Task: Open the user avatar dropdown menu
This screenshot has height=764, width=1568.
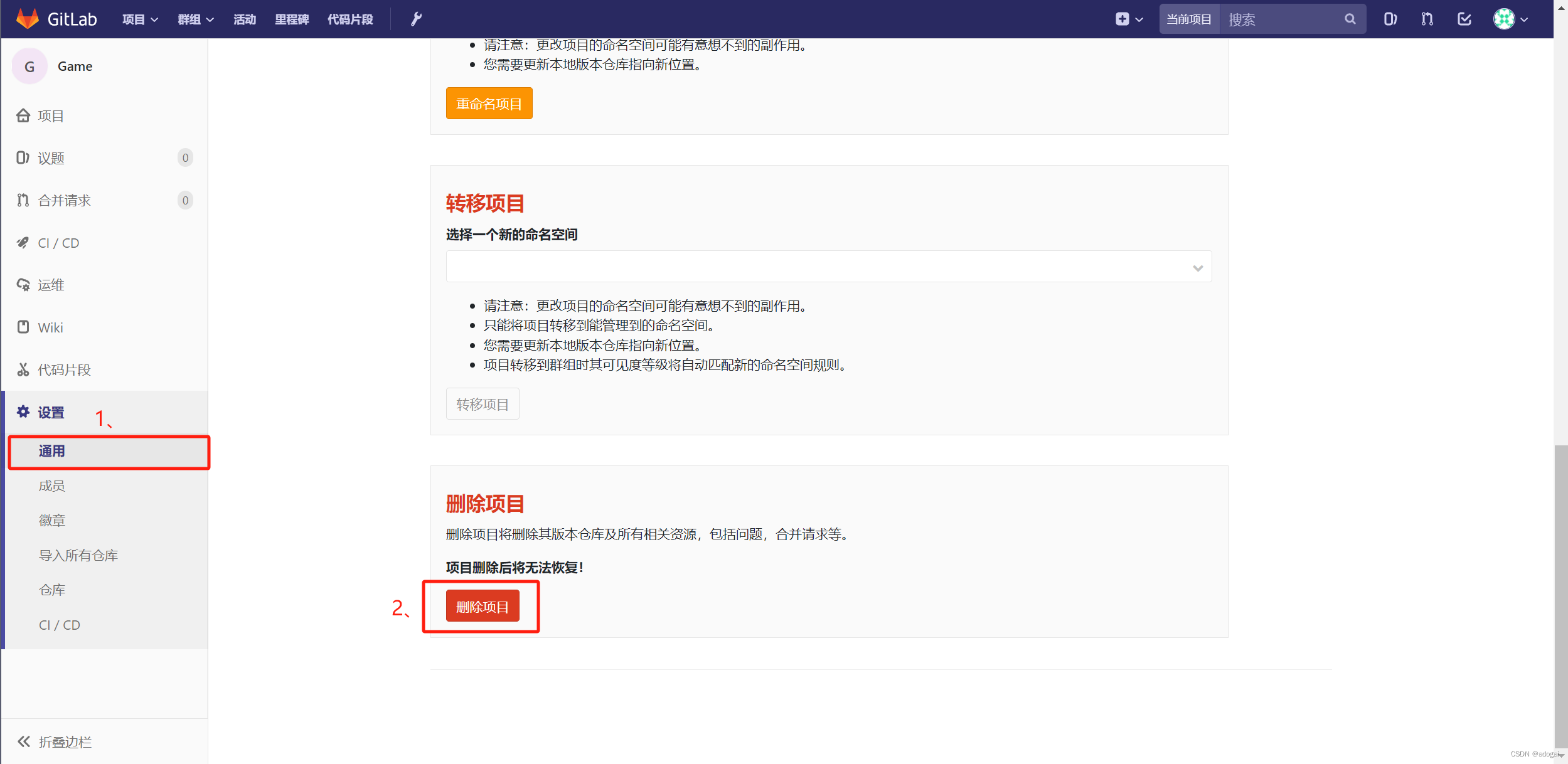Action: click(x=1510, y=19)
